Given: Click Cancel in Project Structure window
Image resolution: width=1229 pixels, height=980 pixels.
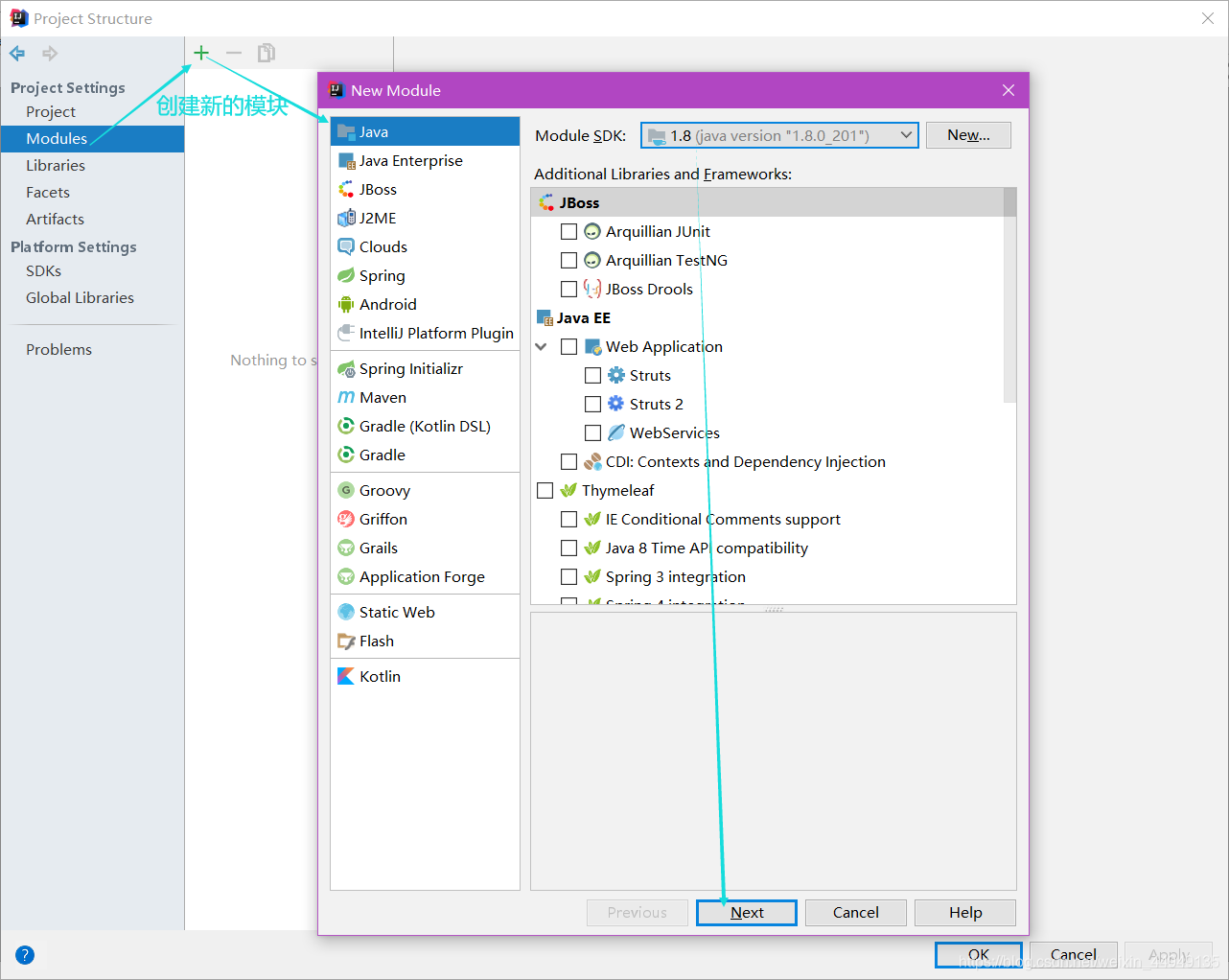Looking at the screenshot, I should (x=1074, y=954).
